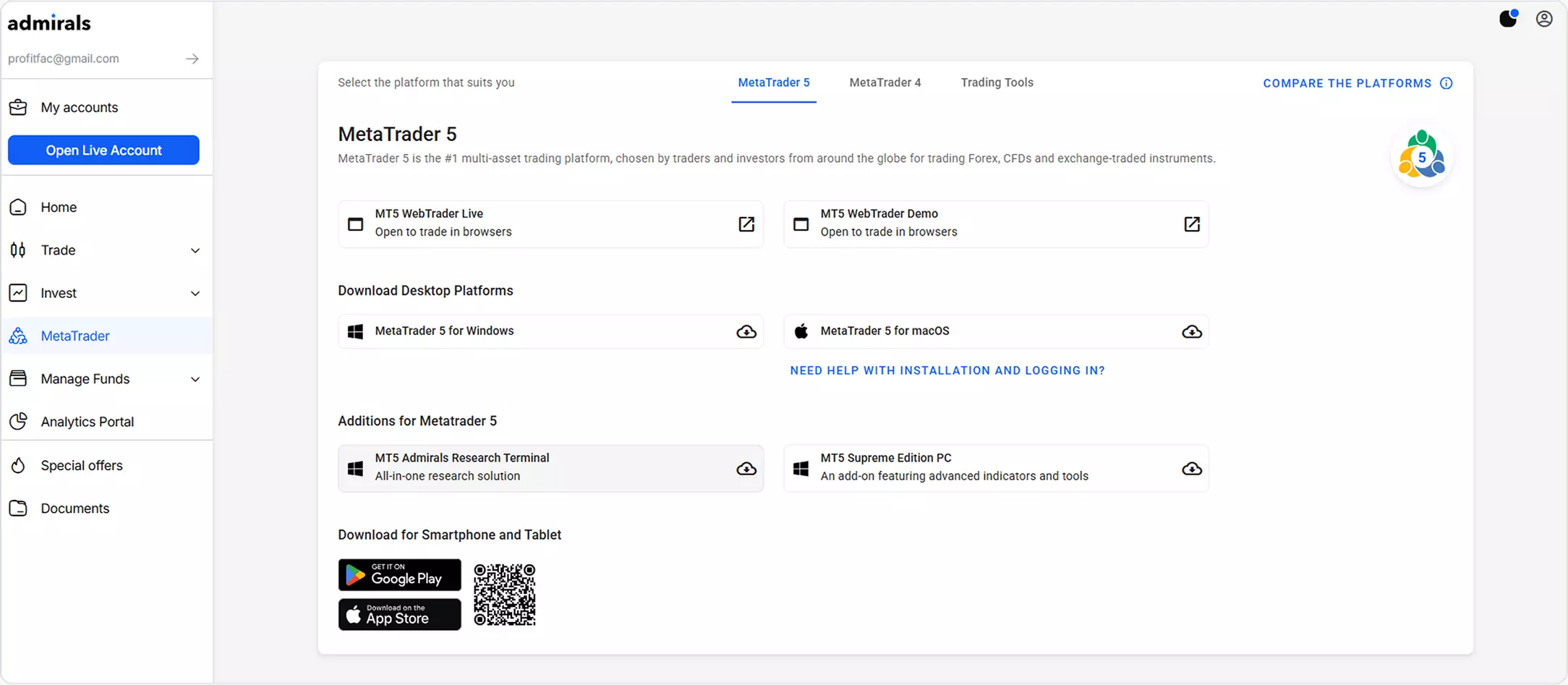Click MT5 WebTrader Live title text

429,213
